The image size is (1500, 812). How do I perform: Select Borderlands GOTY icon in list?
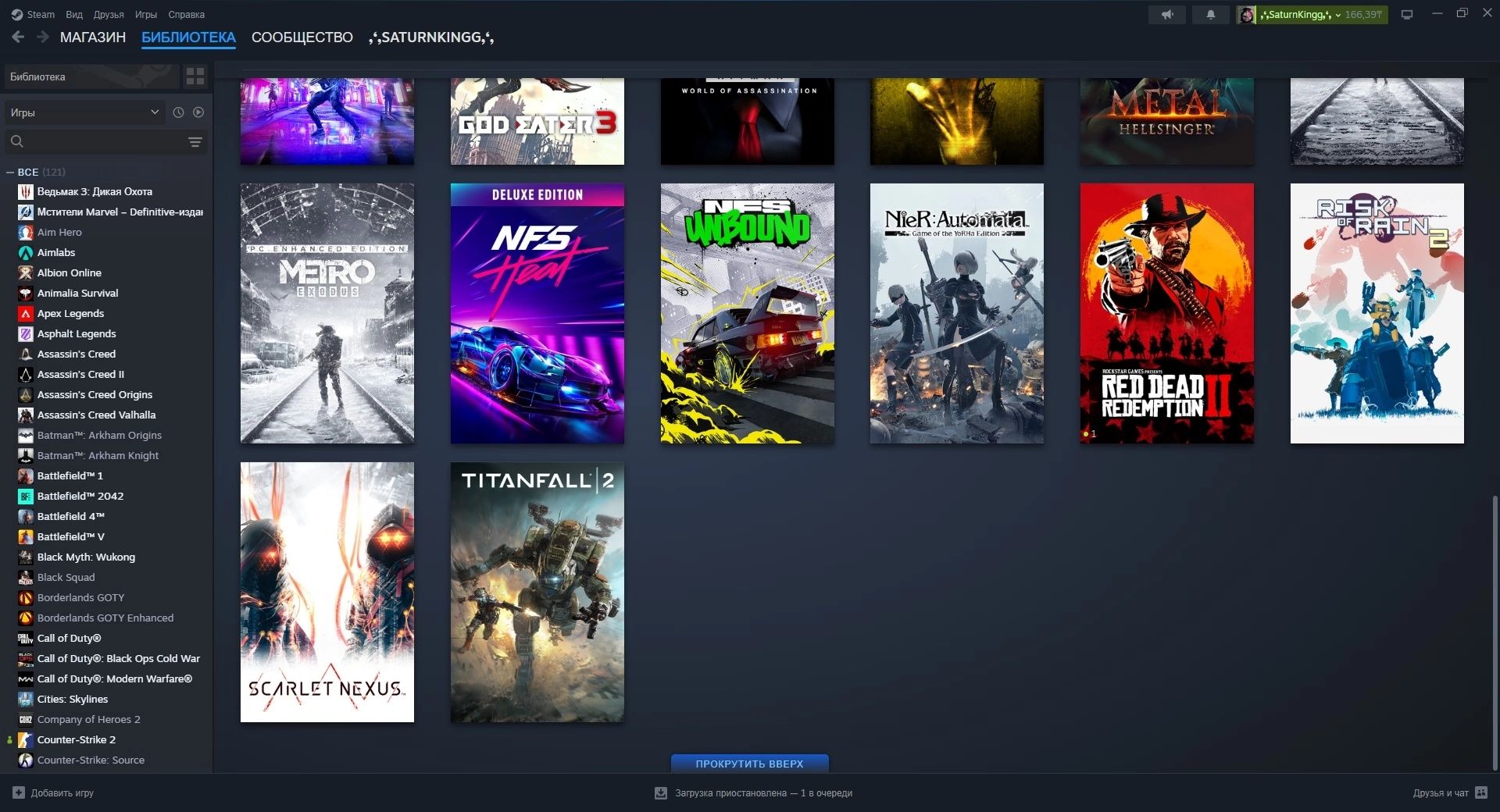[26, 597]
